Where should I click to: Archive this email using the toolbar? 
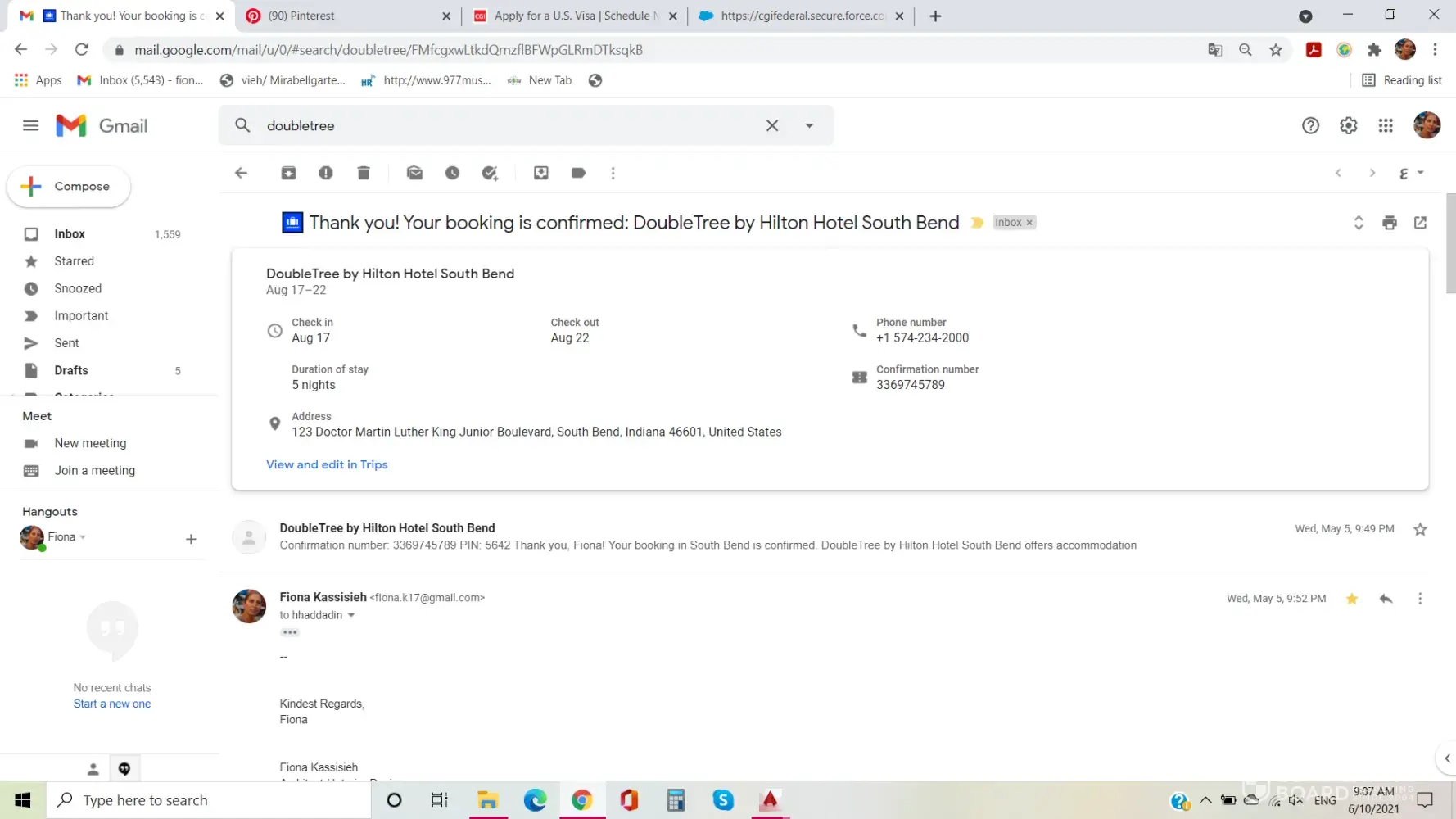point(288,173)
